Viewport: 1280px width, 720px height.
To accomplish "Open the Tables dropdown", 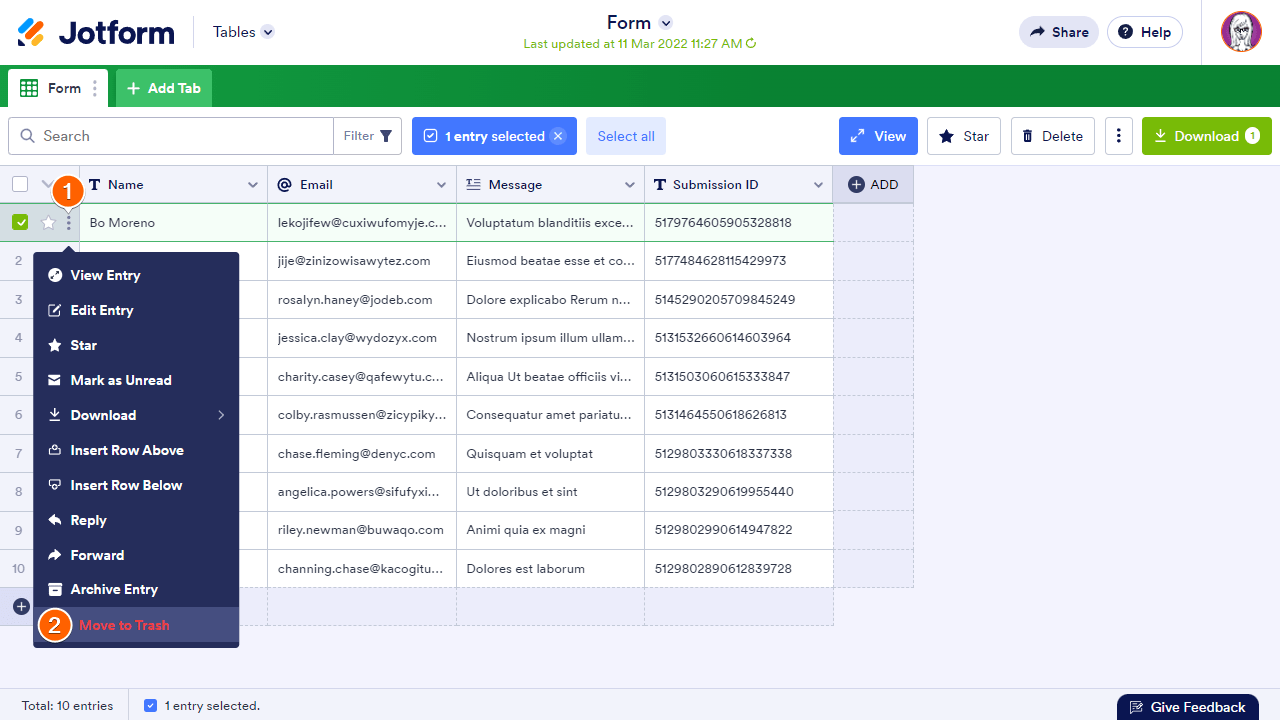I will click(x=242, y=31).
